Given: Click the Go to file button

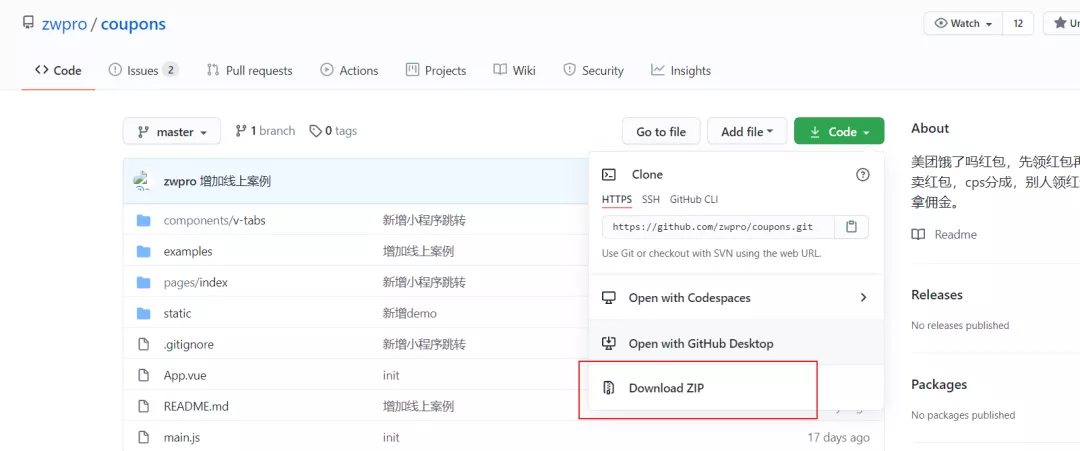Looking at the screenshot, I should pos(661,132).
